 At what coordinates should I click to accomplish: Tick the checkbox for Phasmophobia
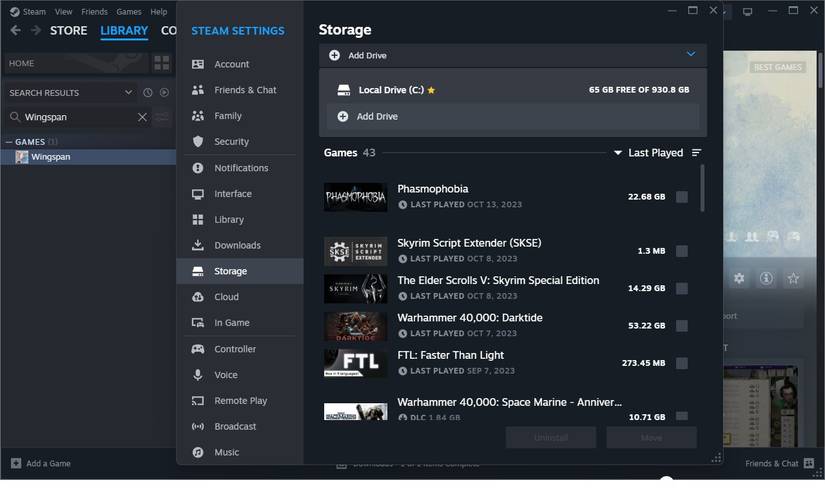click(681, 197)
